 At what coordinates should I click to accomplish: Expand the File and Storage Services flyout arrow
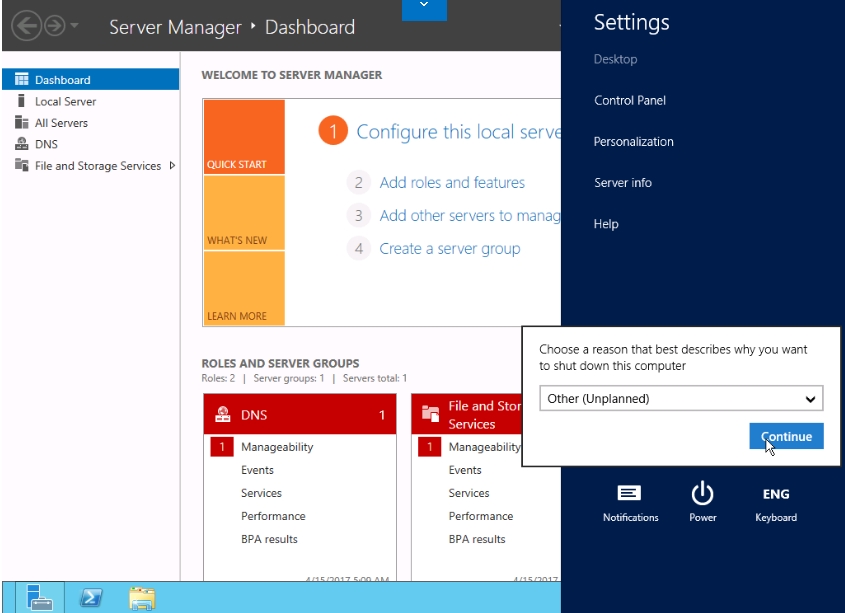pyautogui.click(x=172, y=166)
